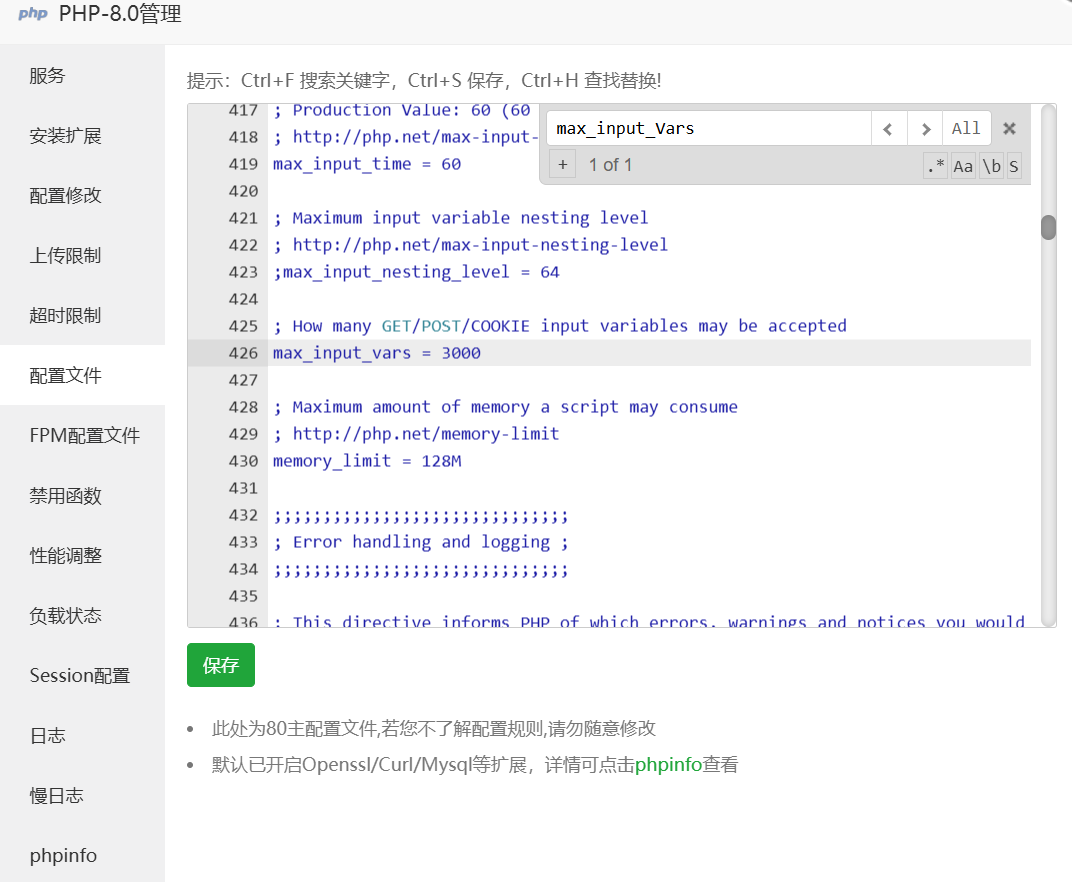Click the plus to add another search field
Screen dimensions: 1072x882
click(x=562, y=164)
